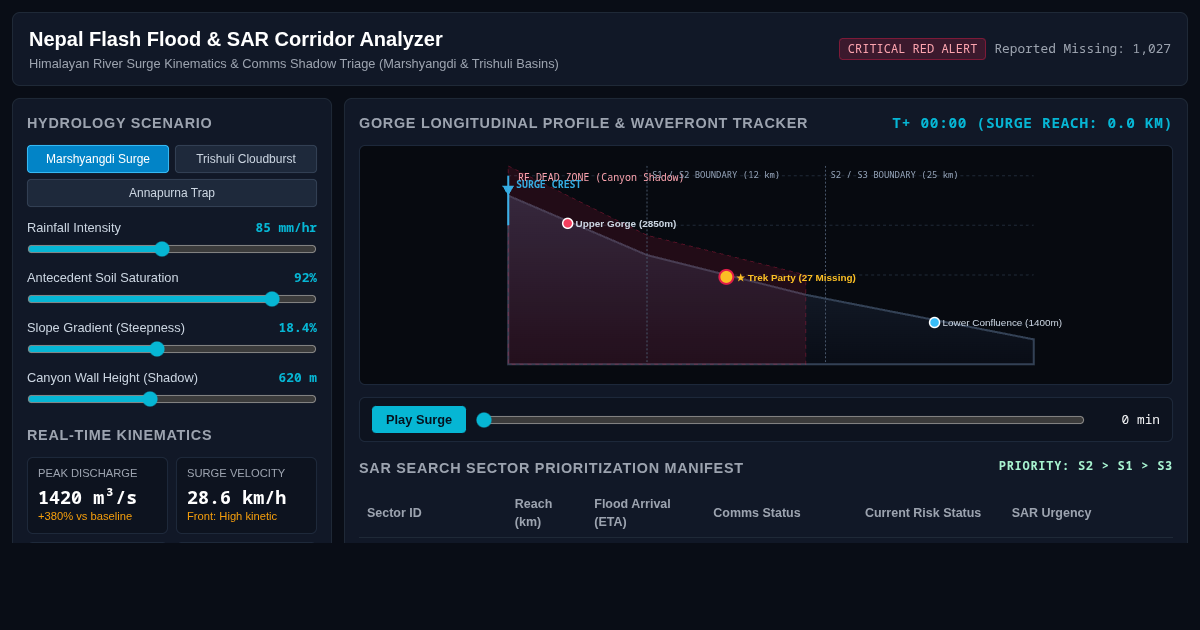Screen dimensions: 1200x630
Task: Click the Surge Crest arrow marker
Action: click(x=508, y=188)
